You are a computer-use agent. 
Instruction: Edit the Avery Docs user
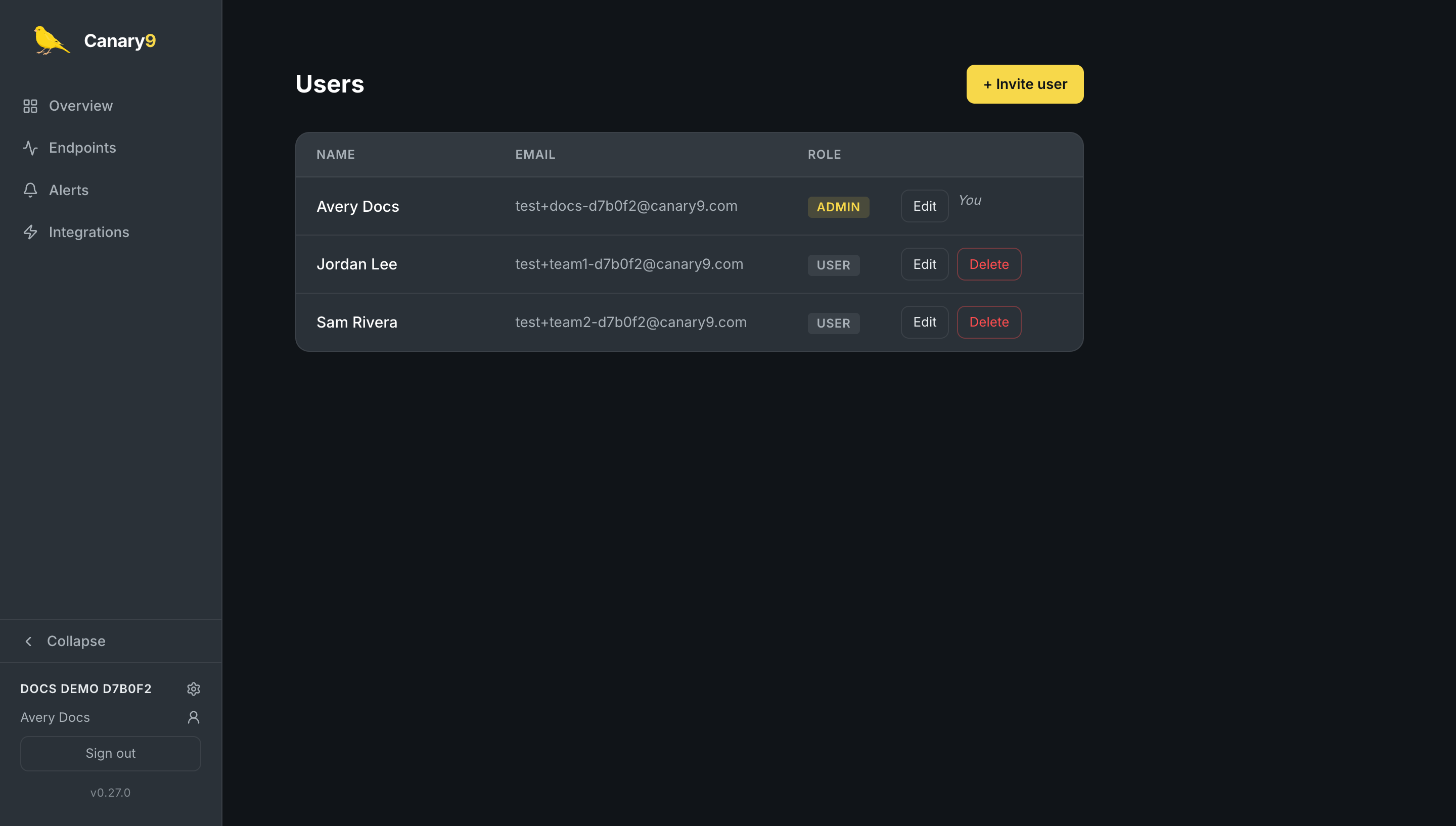(x=924, y=206)
